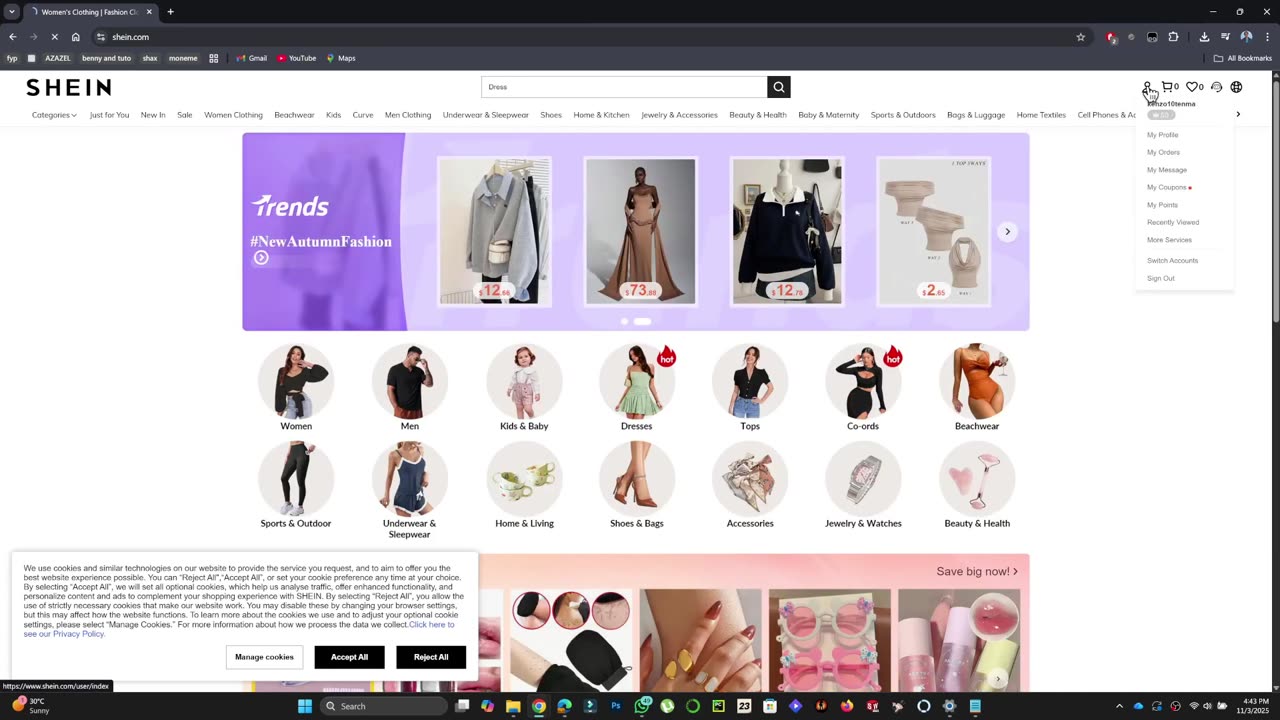Open the Save big now link
1280x720 pixels.
[x=977, y=571]
